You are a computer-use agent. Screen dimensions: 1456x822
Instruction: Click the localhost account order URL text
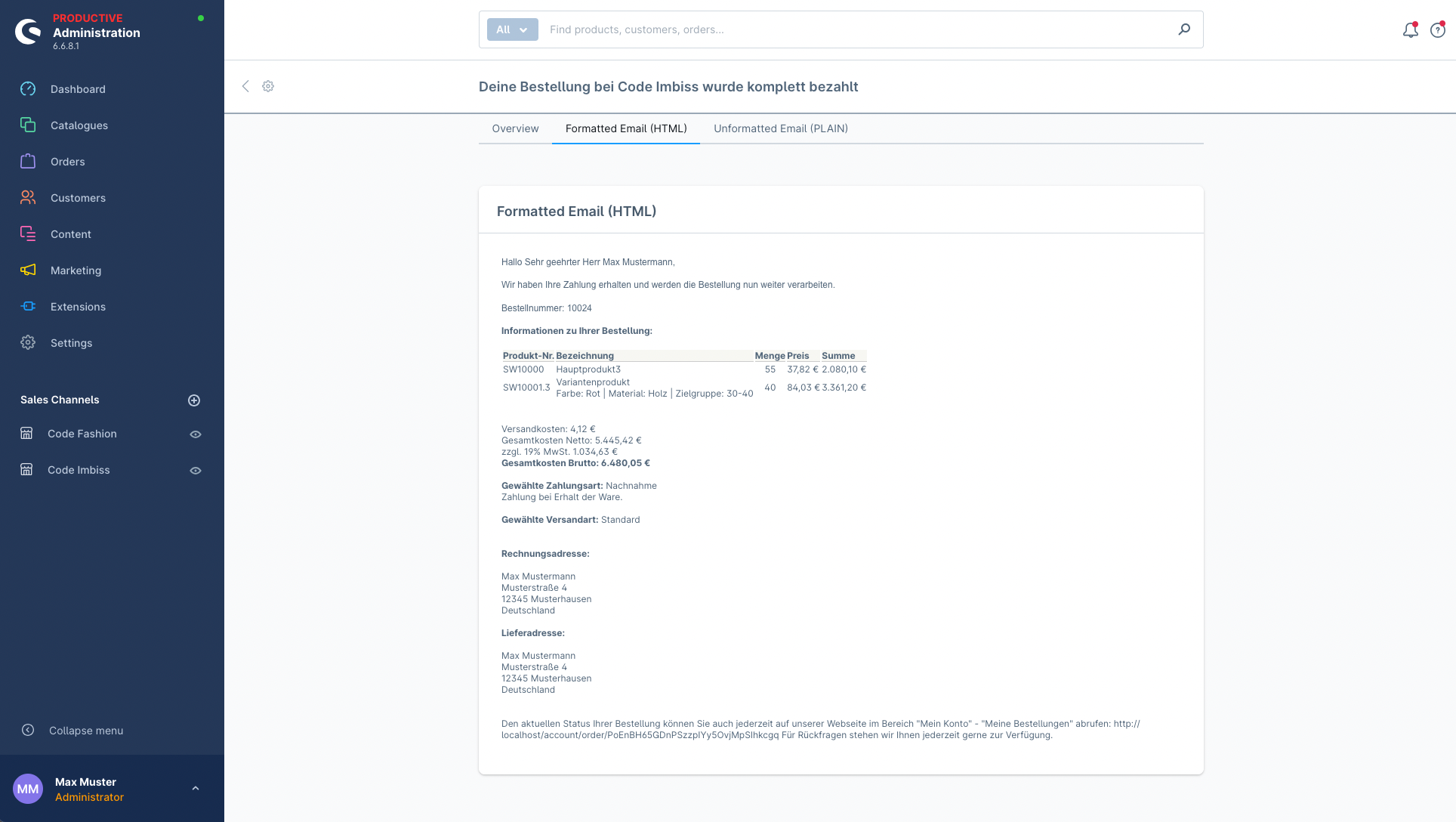[x=640, y=735]
